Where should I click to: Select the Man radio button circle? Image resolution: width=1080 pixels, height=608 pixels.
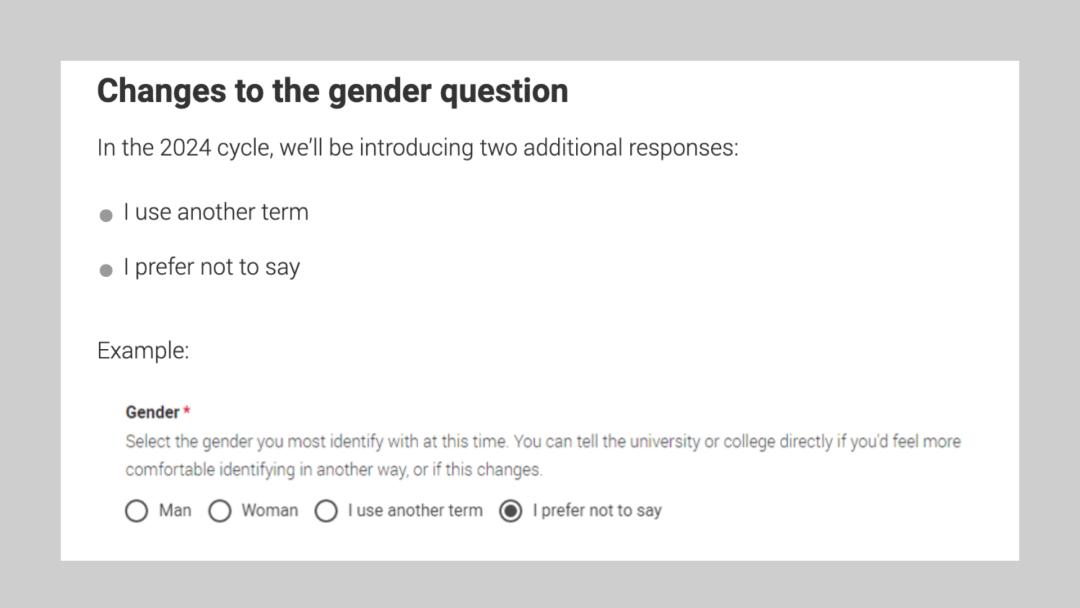click(x=136, y=511)
